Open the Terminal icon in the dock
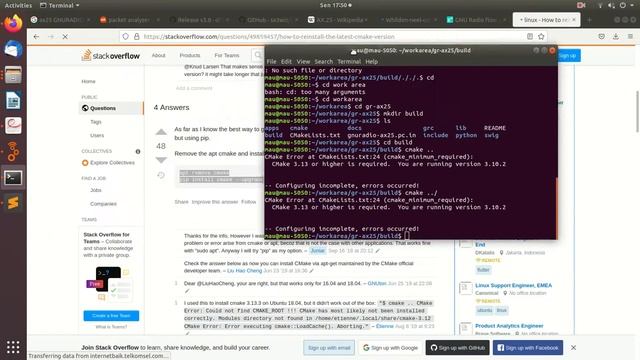The width and height of the screenshot is (640, 360). point(13,178)
